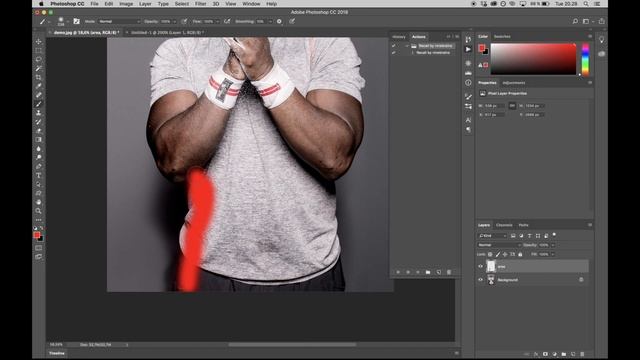640x360 pixels.
Task: Toggle the checkmark of the nested action row
Action: [393, 53]
